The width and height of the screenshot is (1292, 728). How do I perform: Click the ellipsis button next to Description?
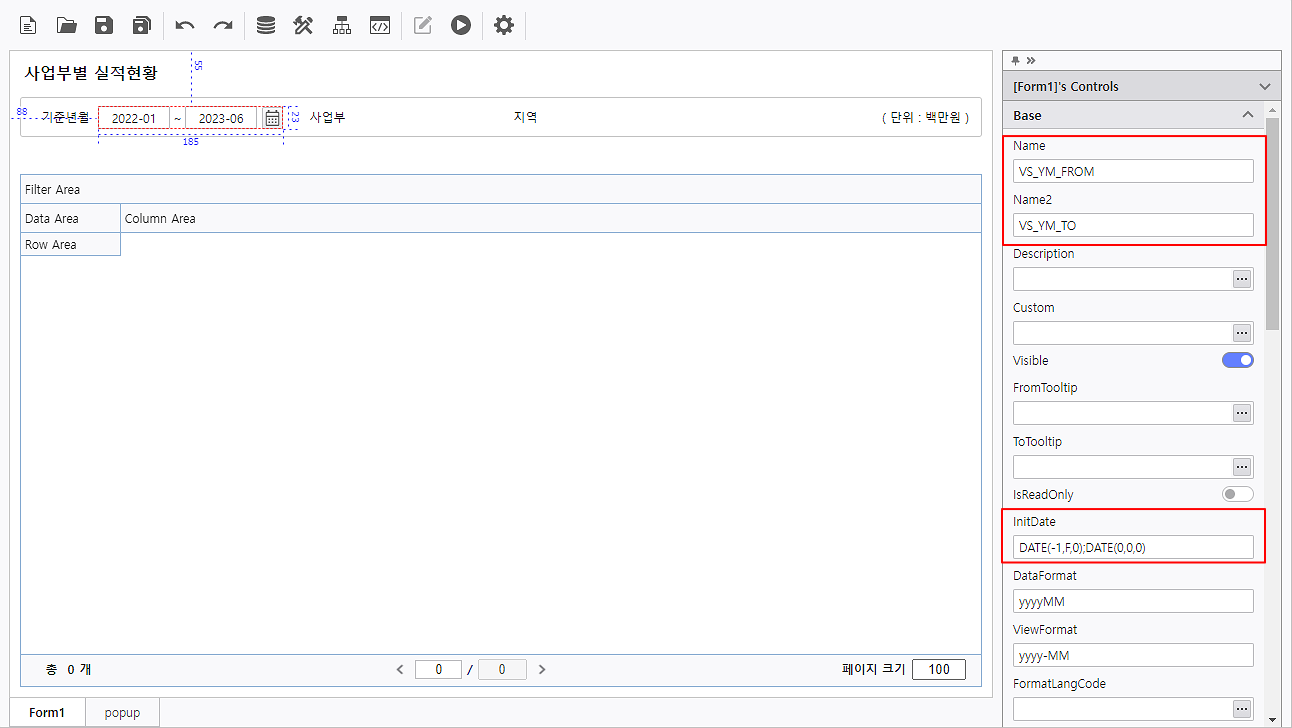point(1242,279)
